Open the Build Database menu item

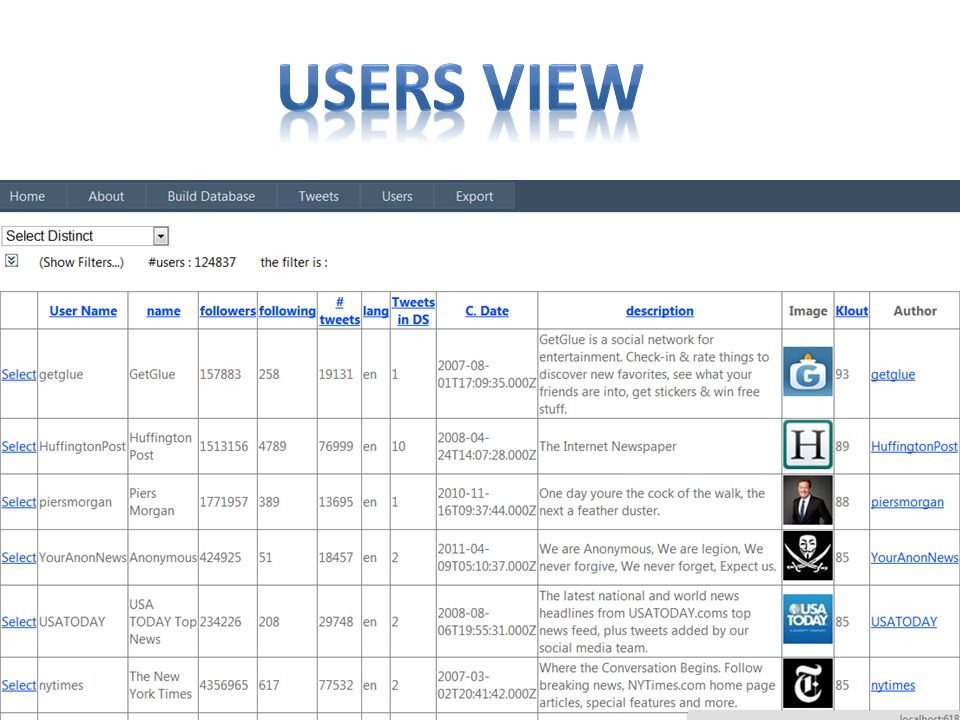(x=211, y=196)
